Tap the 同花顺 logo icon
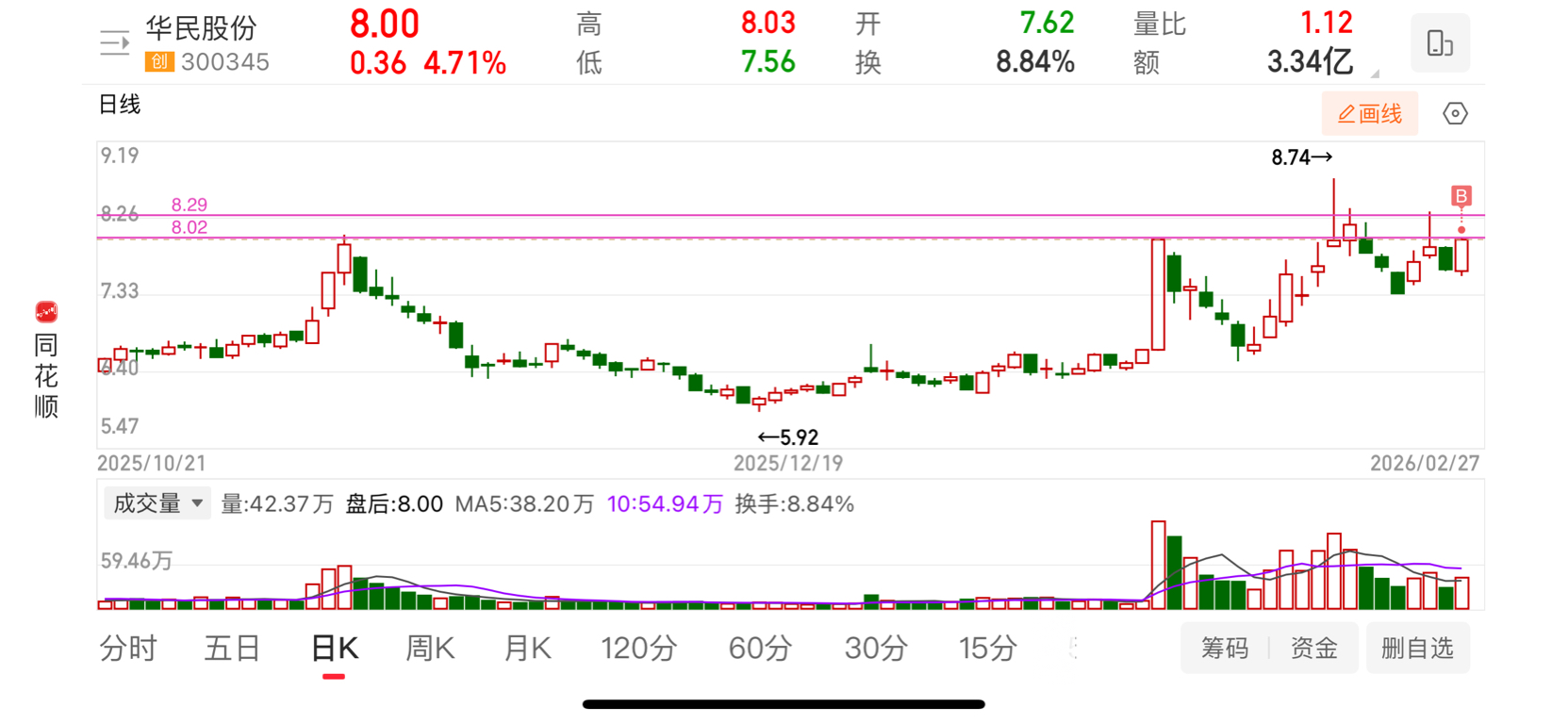Viewport: 1568px width, 724px height. [x=46, y=312]
